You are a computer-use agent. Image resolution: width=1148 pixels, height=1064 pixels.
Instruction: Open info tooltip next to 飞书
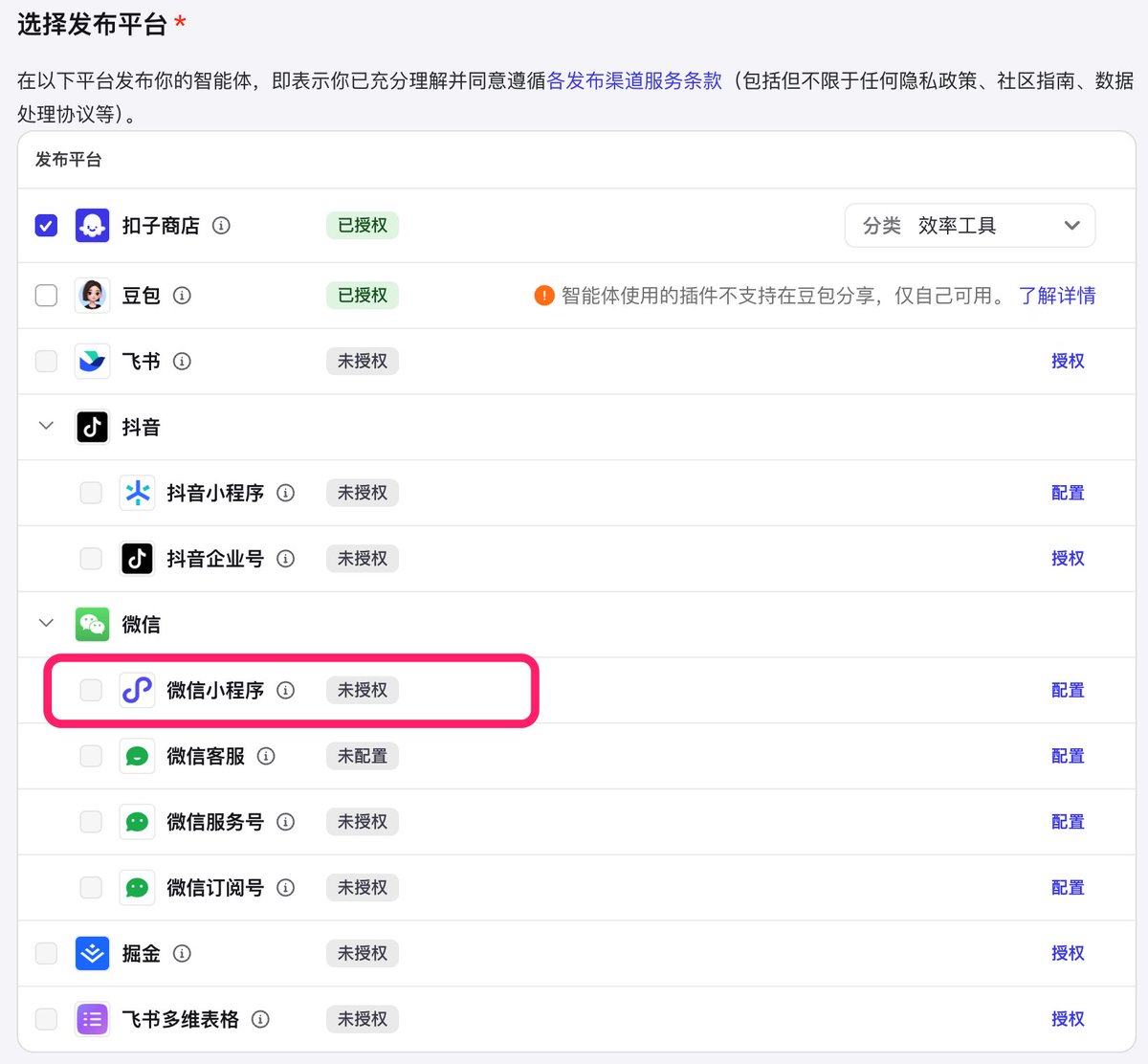(x=182, y=362)
